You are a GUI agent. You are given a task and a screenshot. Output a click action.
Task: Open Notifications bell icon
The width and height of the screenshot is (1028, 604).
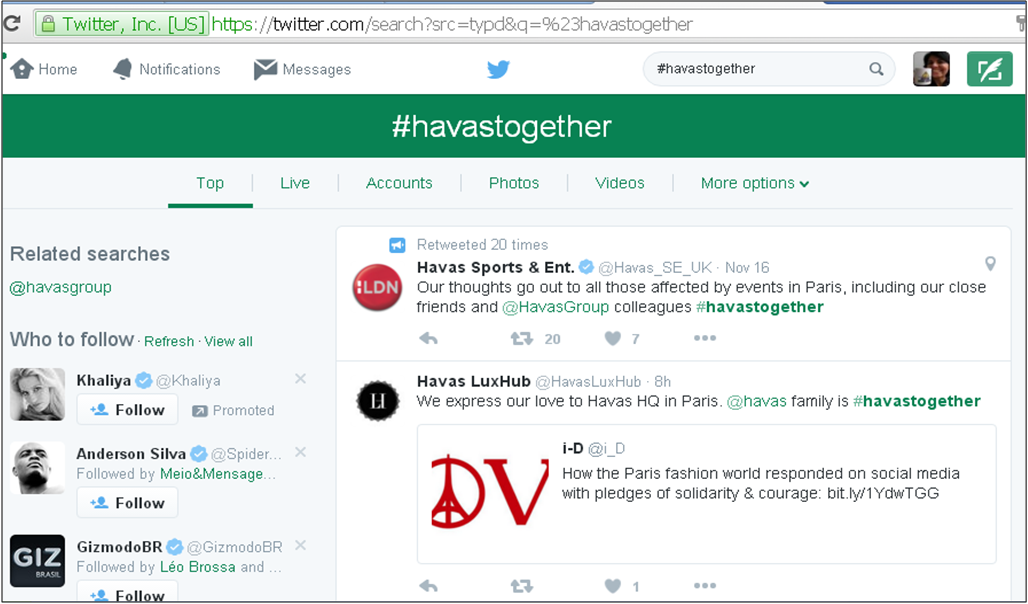[123, 69]
